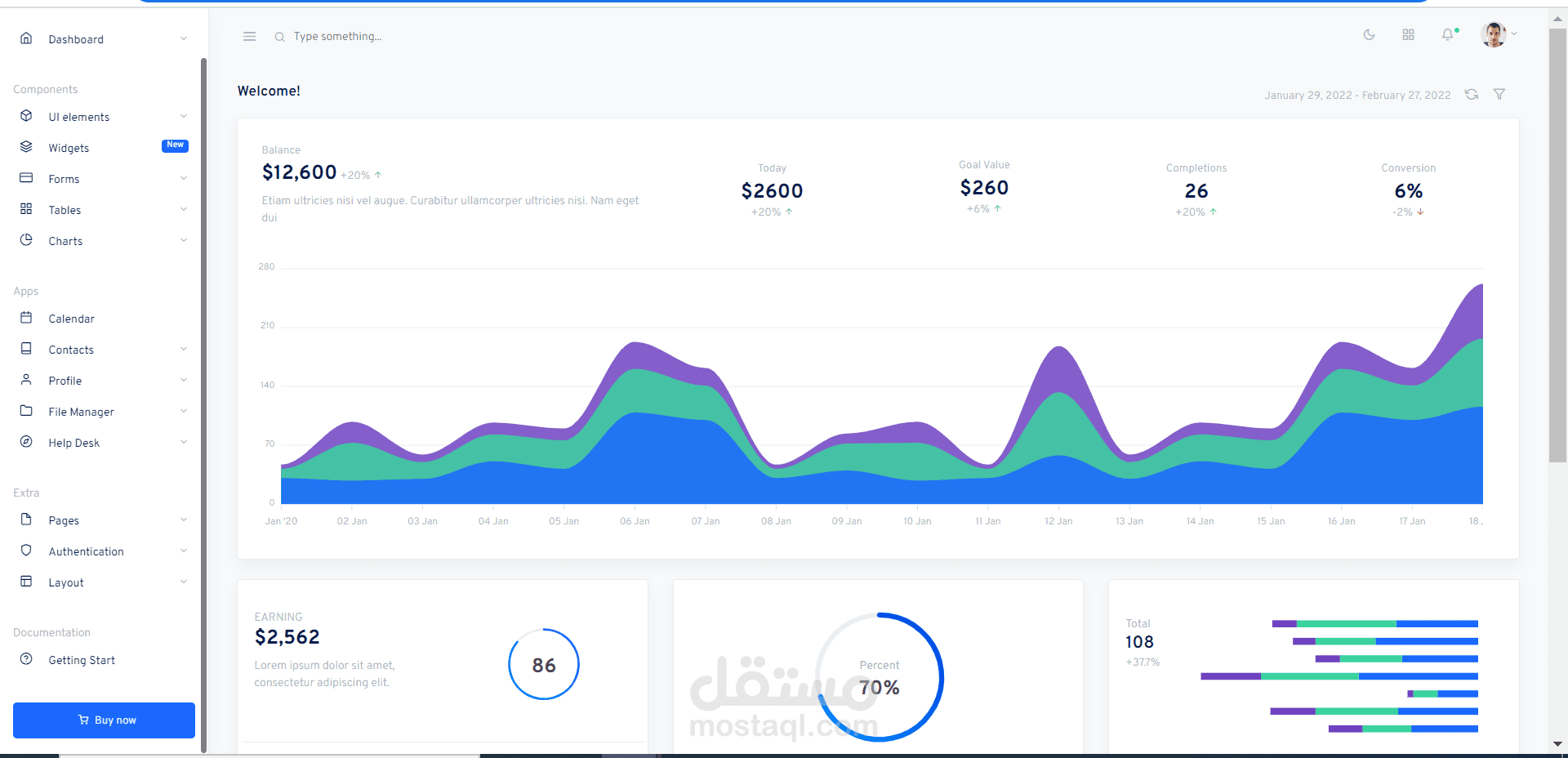This screenshot has height=758, width=1568.
Task: Select Dashboard in the sidebar
Action: [x=77, y=38]
